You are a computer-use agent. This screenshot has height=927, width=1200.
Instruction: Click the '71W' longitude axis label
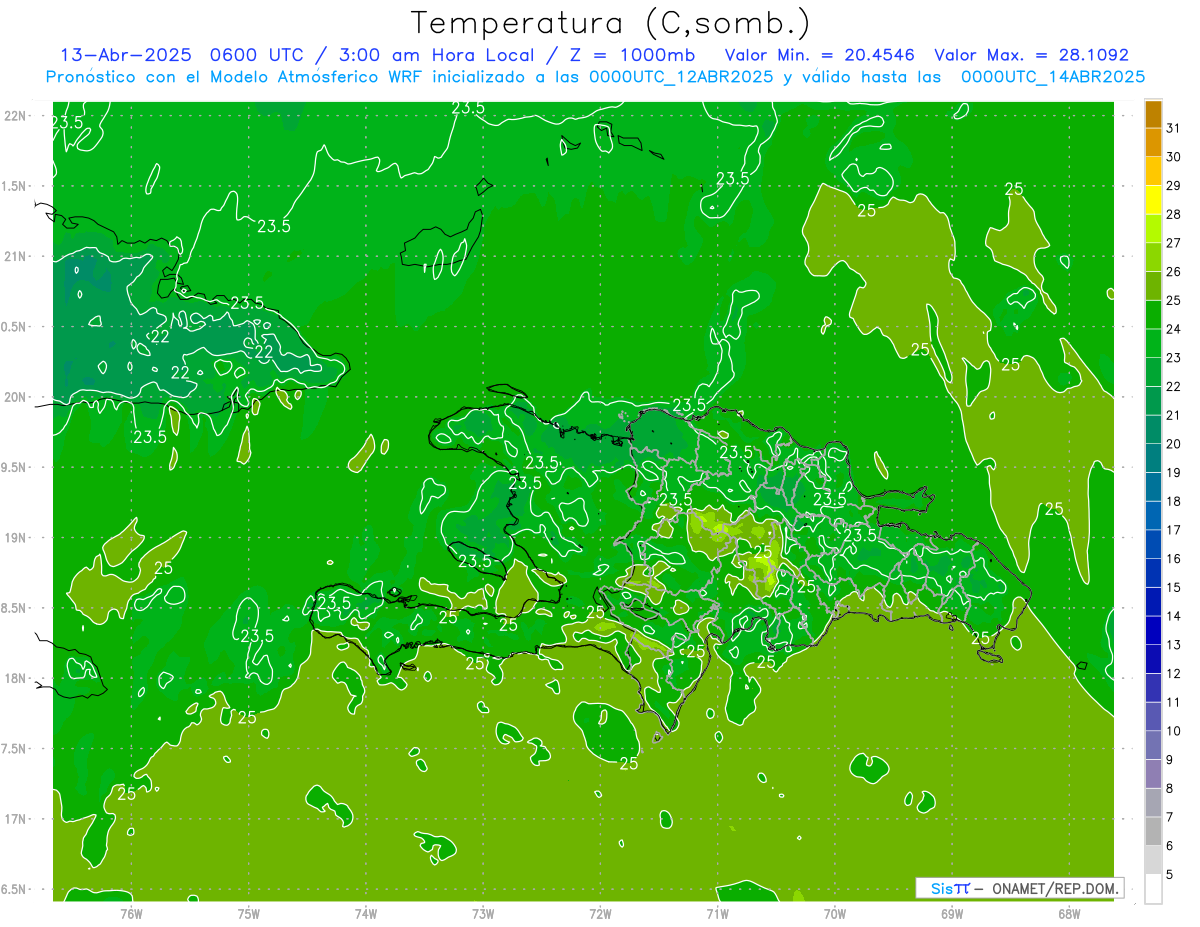717,913
